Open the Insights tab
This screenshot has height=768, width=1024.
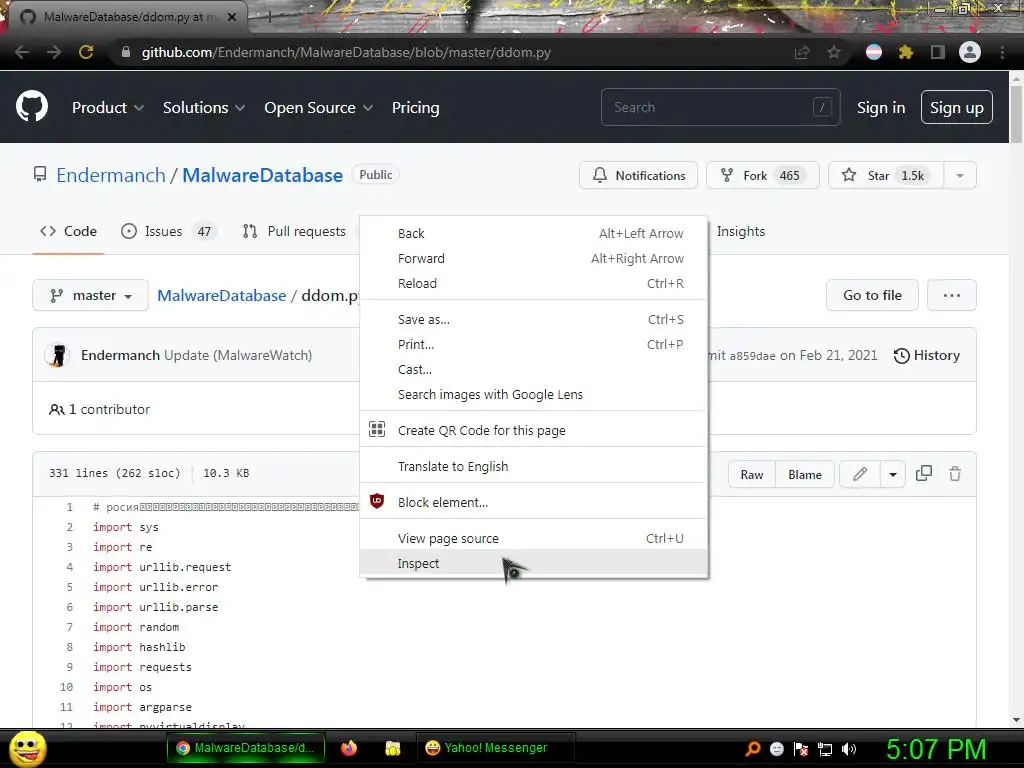[741, 231]
